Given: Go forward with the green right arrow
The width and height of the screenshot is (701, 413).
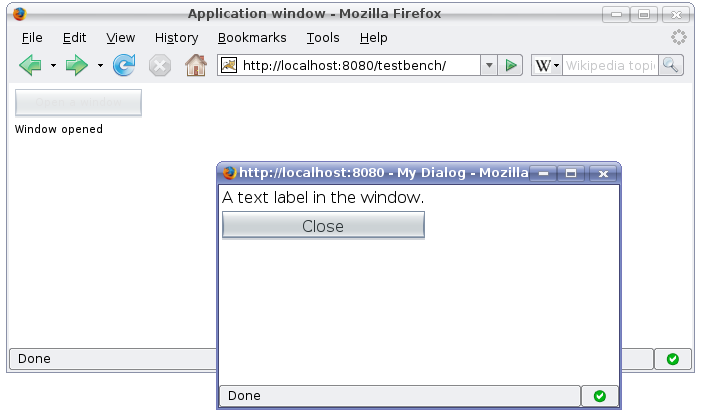Looking at the screenshot, I should click(x=76, y=65).
